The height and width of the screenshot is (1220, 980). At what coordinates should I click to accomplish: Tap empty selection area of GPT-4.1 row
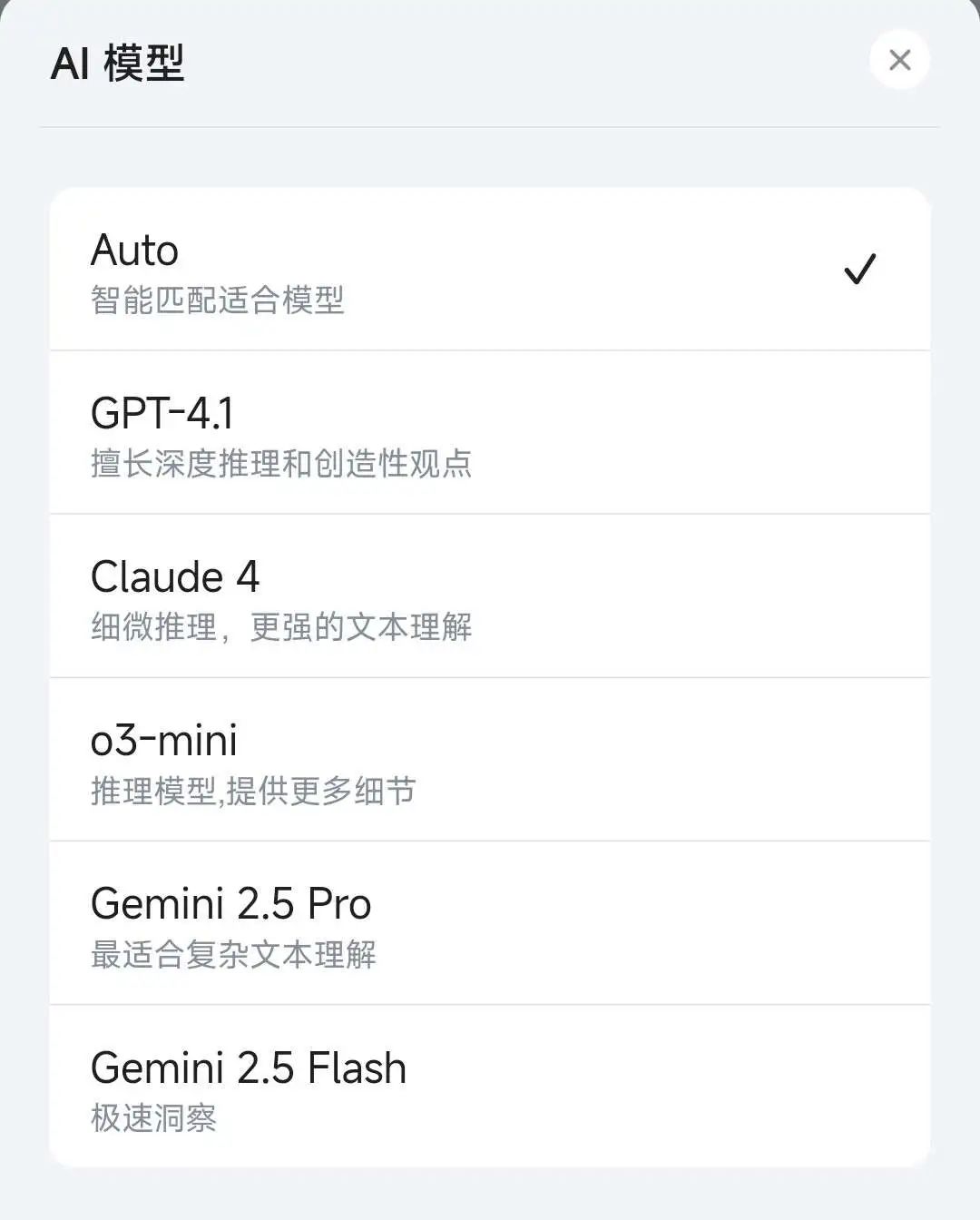(x=708, y=432)
